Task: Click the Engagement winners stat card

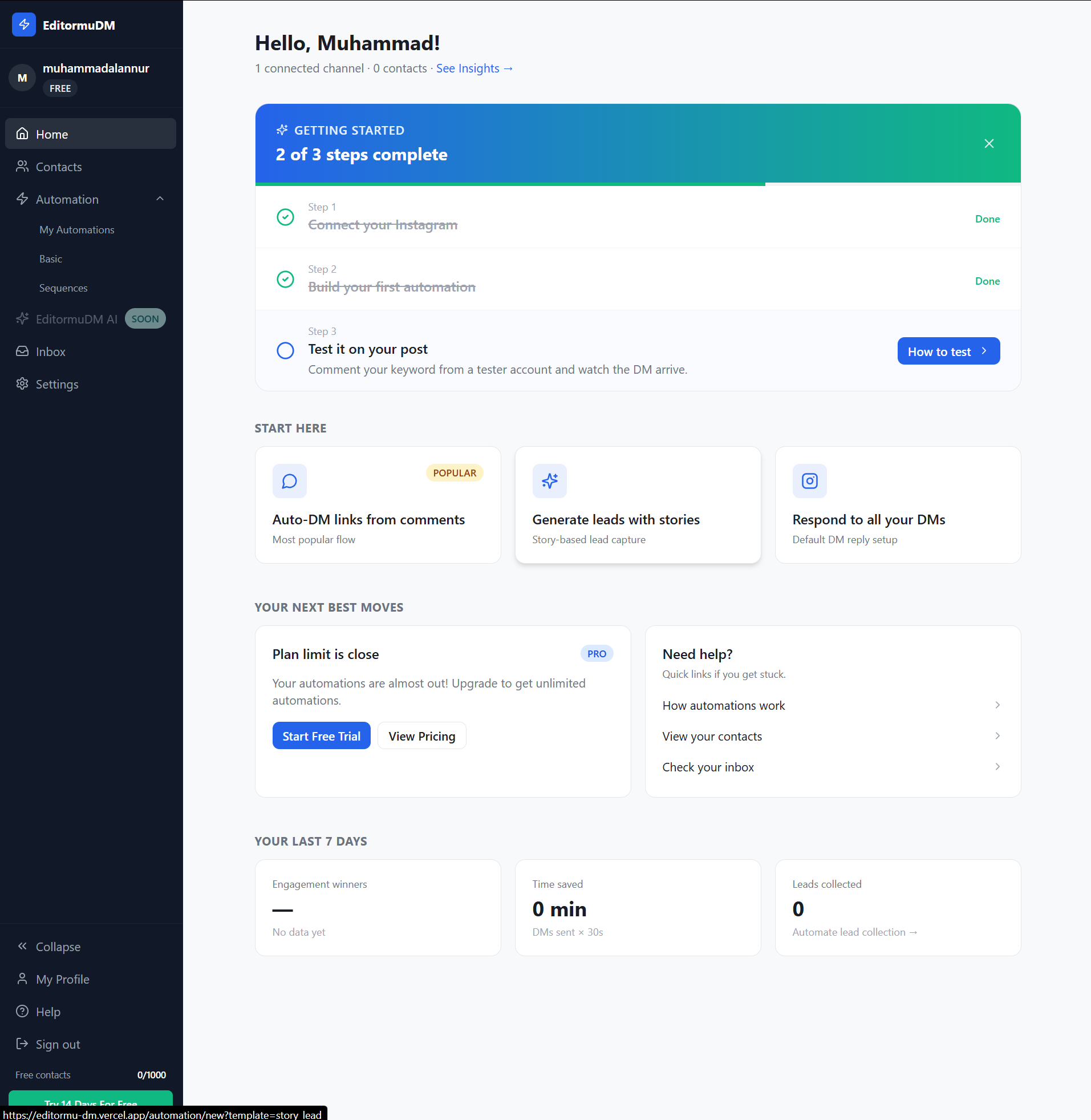Action: click(378, 907)
